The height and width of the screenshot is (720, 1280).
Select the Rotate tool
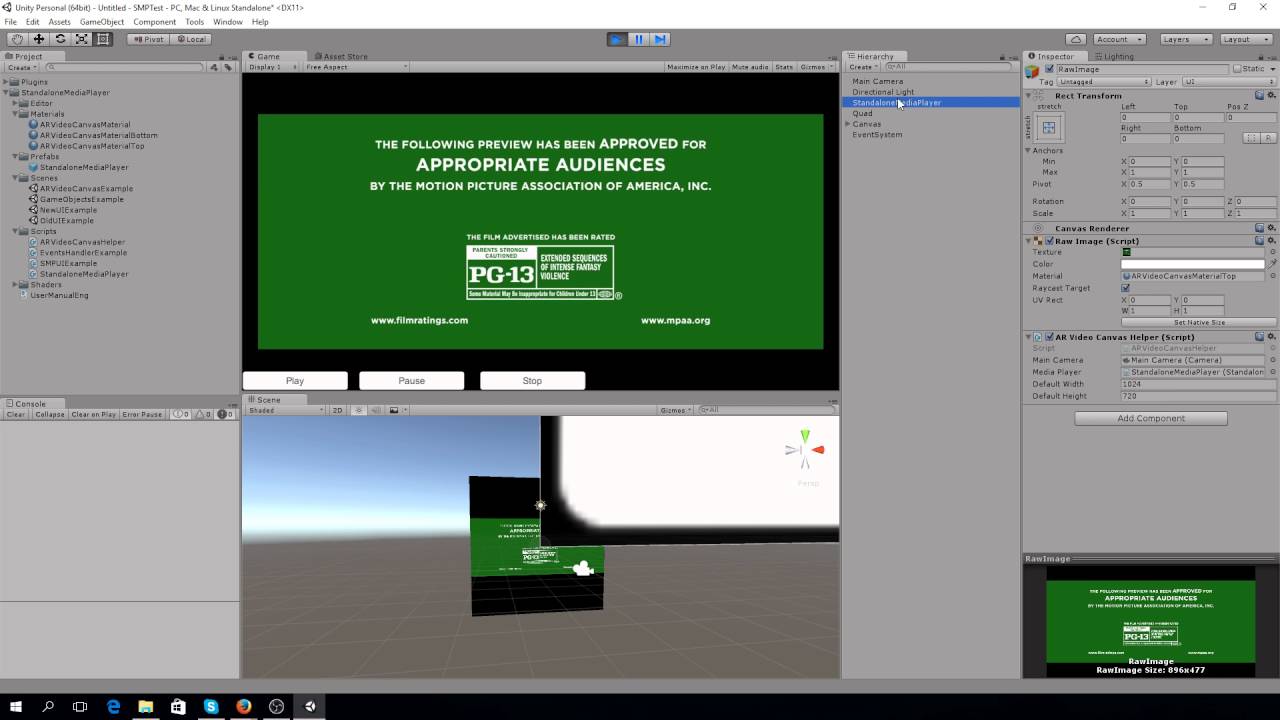point(60,39)
